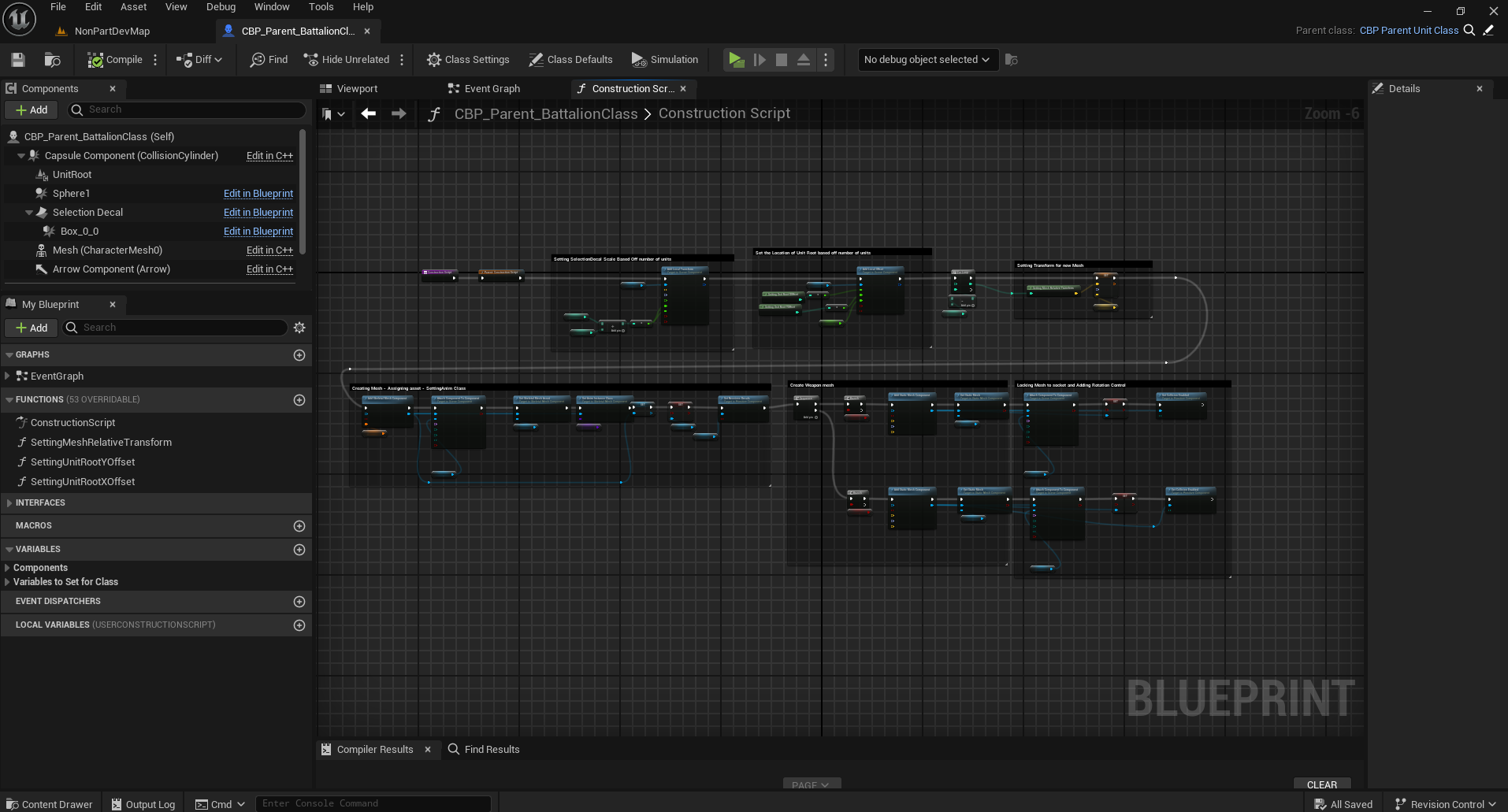1508x812 pixels.
Task: Open the Debug menu
Action: pos(221,7)
